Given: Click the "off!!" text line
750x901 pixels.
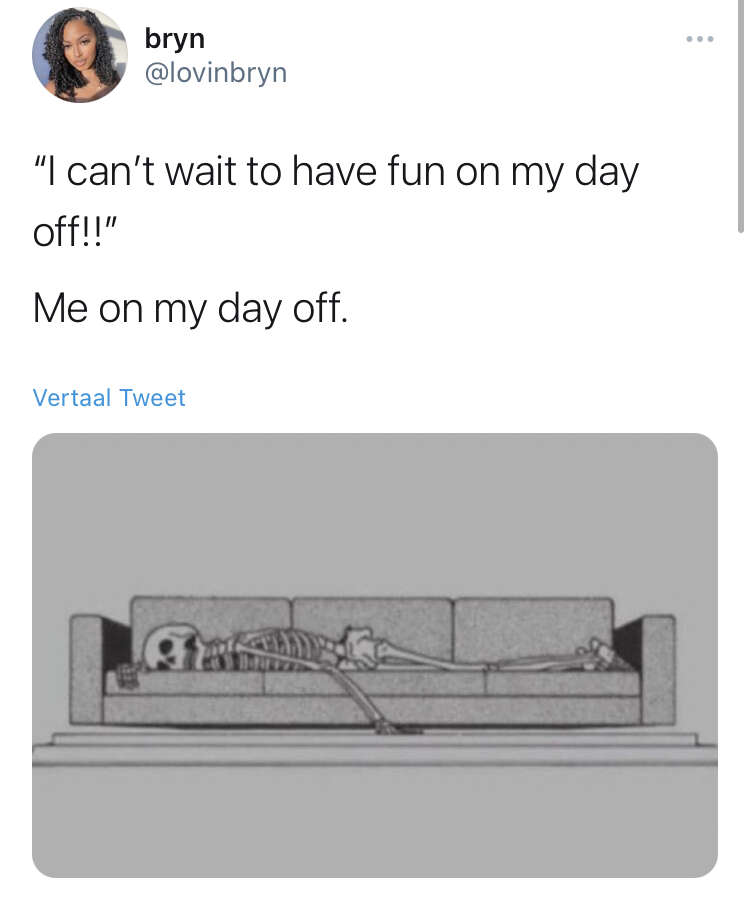Looking at the screenshot, I should (x=75, y=232).
